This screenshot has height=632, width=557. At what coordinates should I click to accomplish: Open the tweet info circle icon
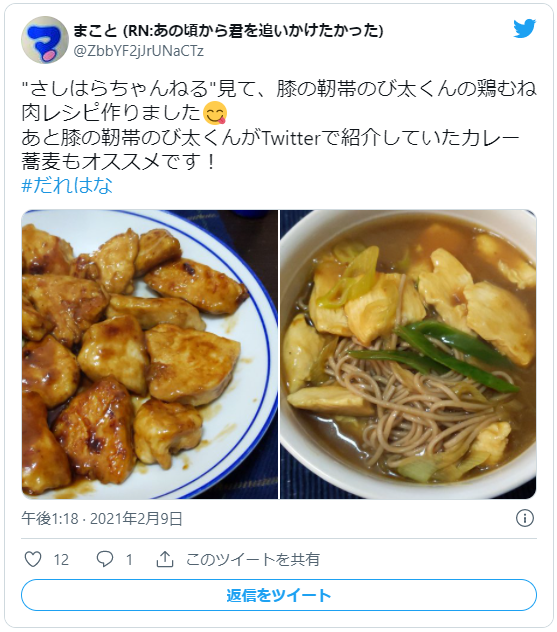tap(525, 518)
